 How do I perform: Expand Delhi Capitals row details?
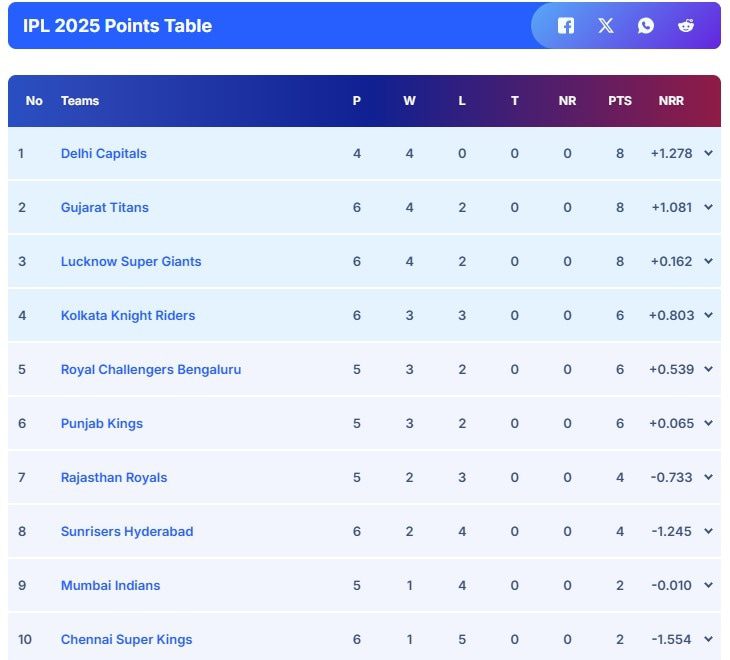pyautogui.click(x=708, y=153)
